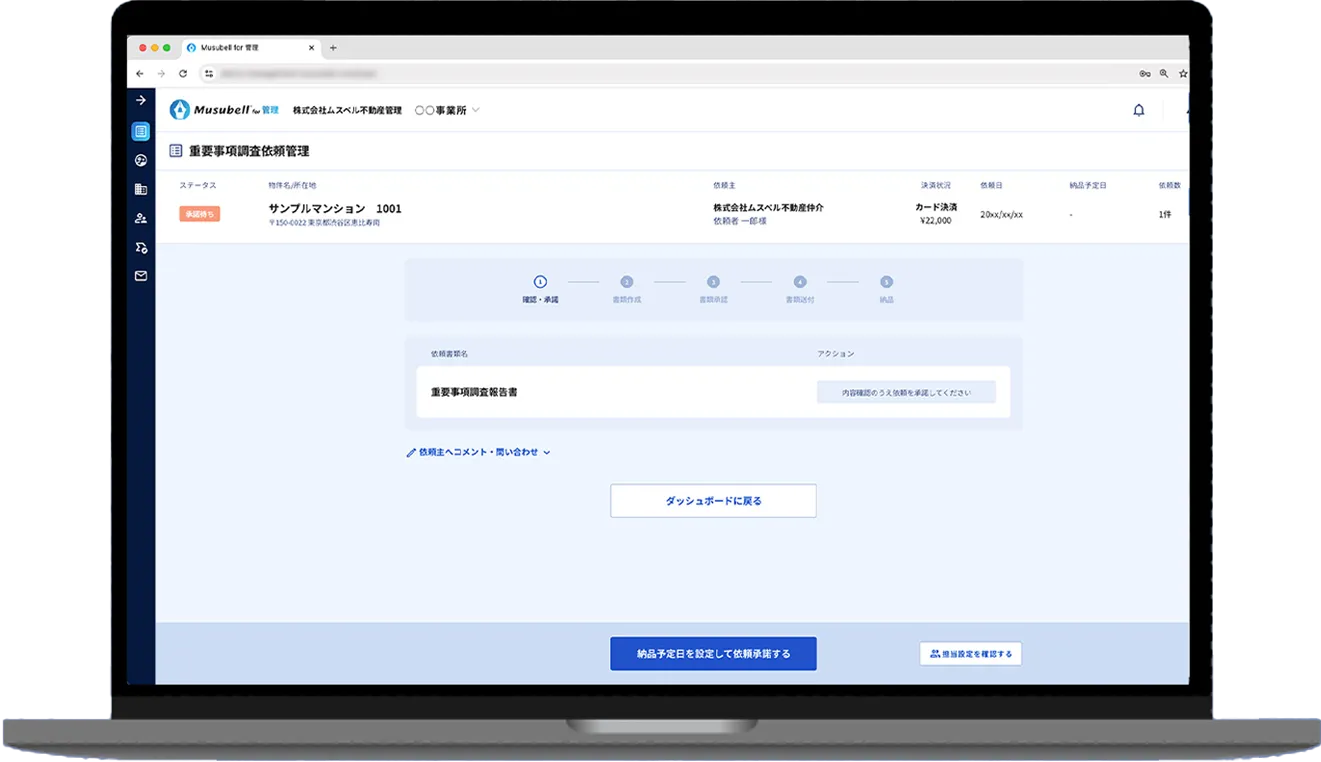Click the 担当設定を確認する button

[971, 653]
